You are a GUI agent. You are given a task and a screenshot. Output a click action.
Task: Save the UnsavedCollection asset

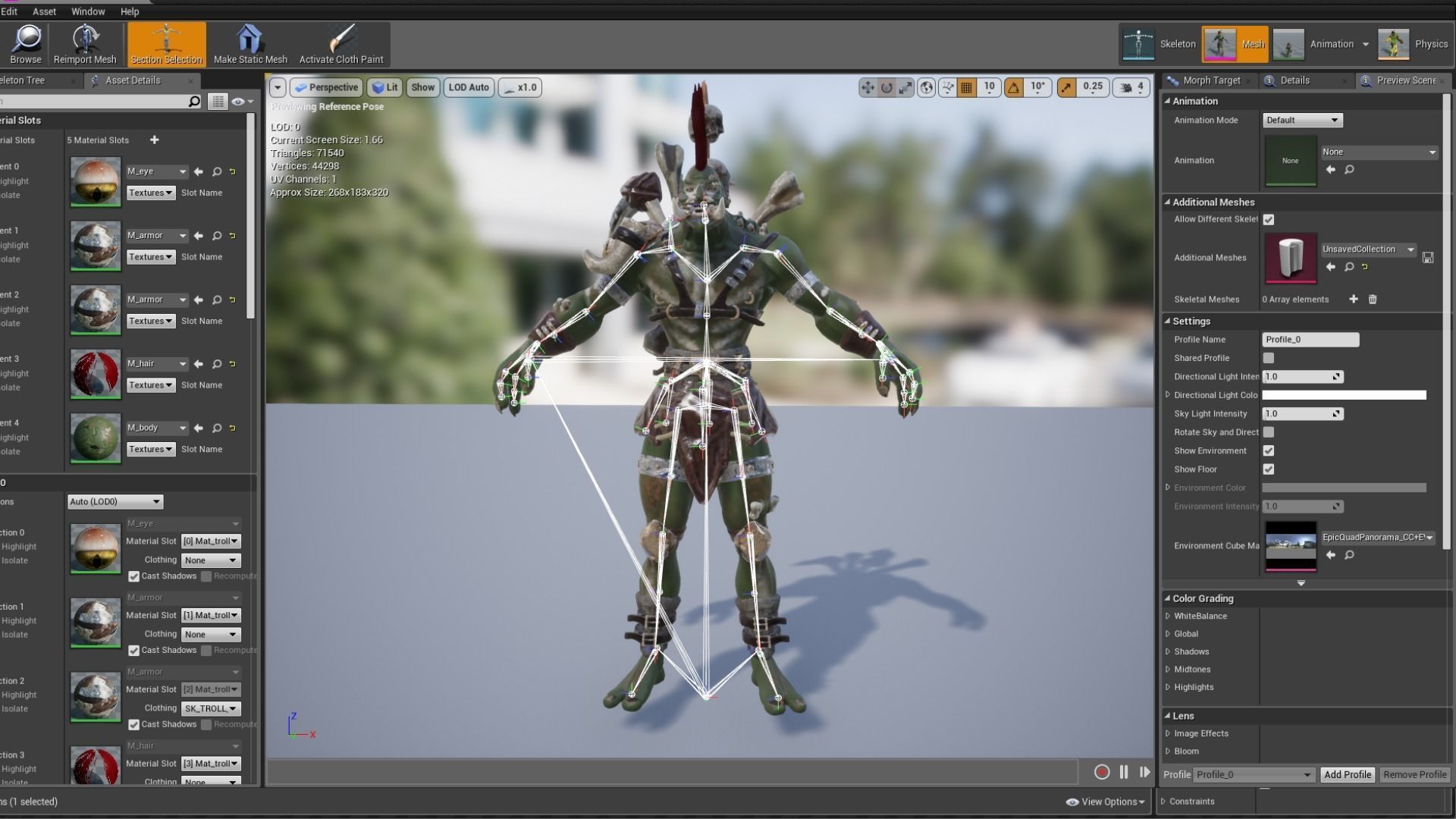[x=1428, y=258]
